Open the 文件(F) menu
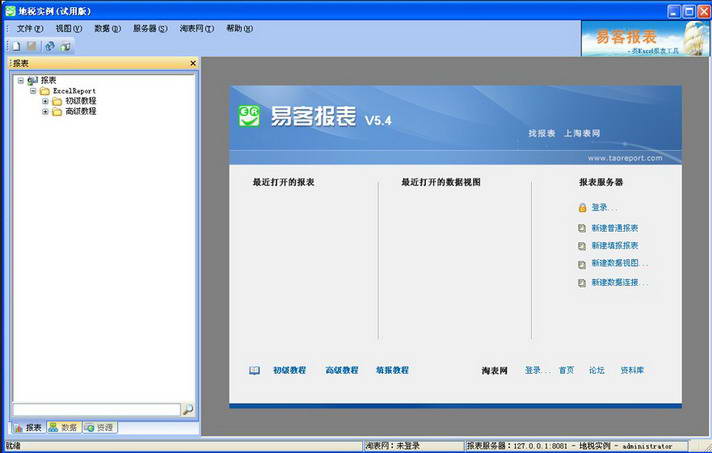The image size is (712, 453). click(x=30, y=29)
